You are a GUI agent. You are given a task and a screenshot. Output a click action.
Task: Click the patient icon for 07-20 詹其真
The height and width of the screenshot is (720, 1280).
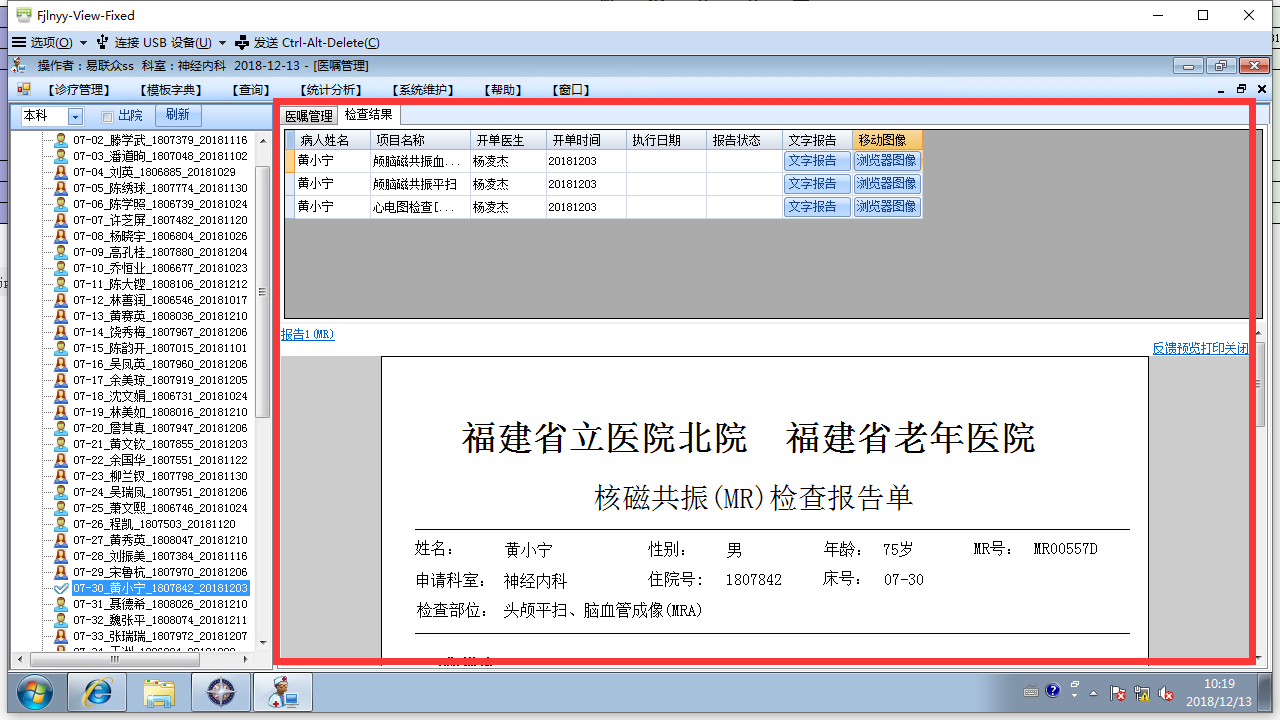tap(61, 428)
